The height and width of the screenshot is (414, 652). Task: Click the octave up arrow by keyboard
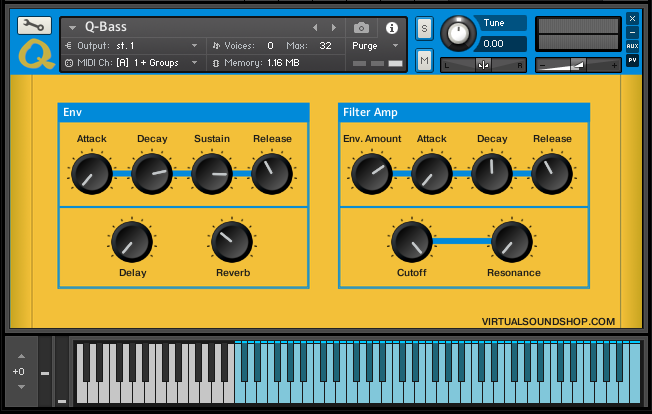pos(20,356)
